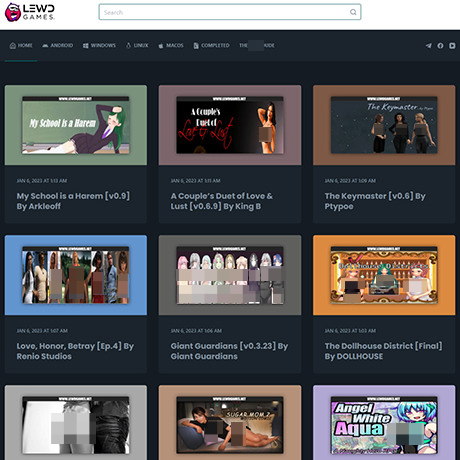This screenshot has height=460, width=460.
Task: Click the rightmost social icon in navbar
Action: click(452, 46)
